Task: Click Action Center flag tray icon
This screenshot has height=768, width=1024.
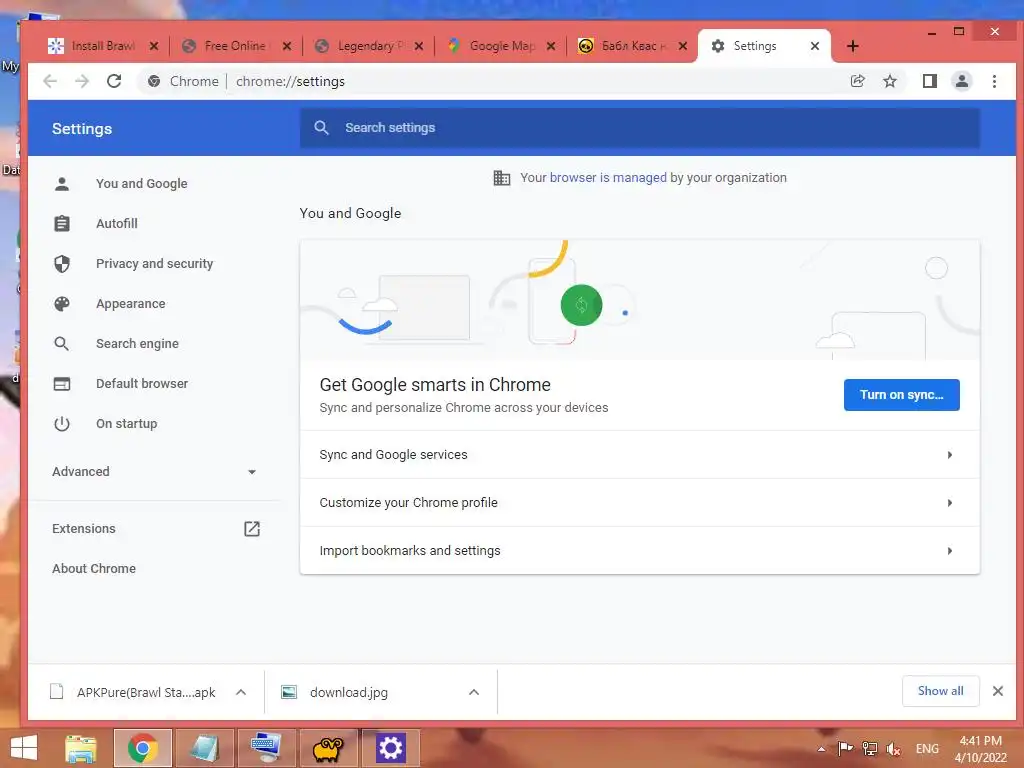Action: [845, 748]
